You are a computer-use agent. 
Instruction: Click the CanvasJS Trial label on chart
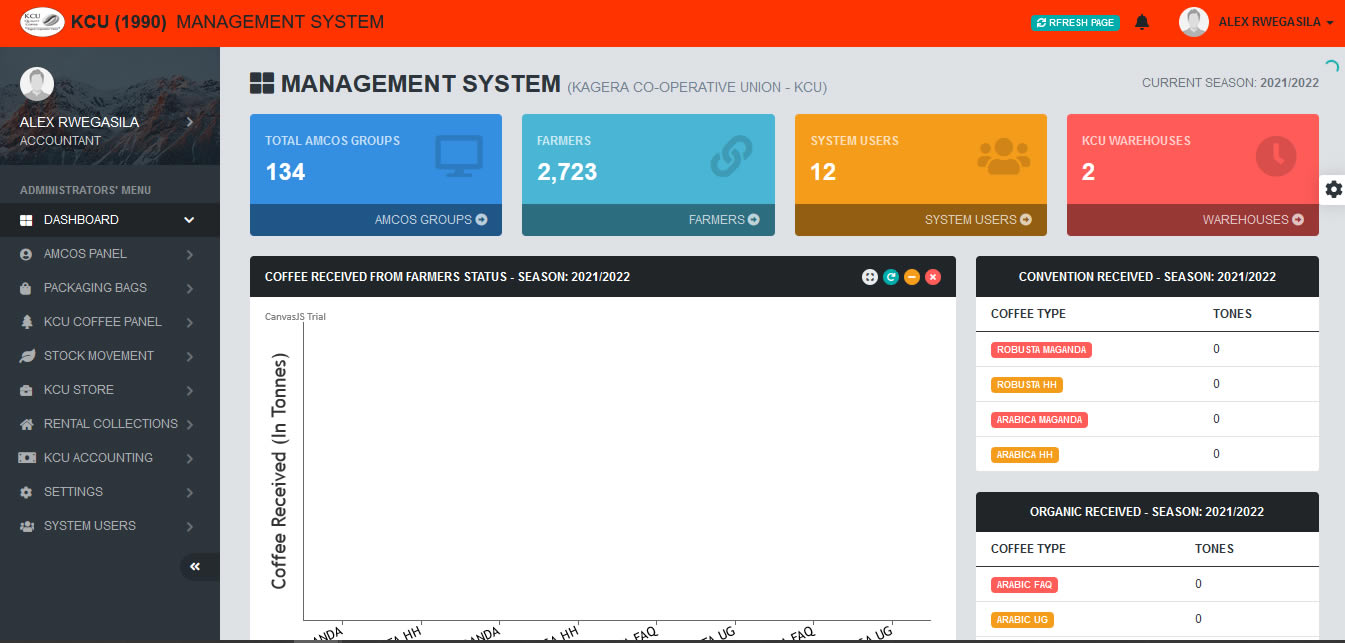click(295, 317)
